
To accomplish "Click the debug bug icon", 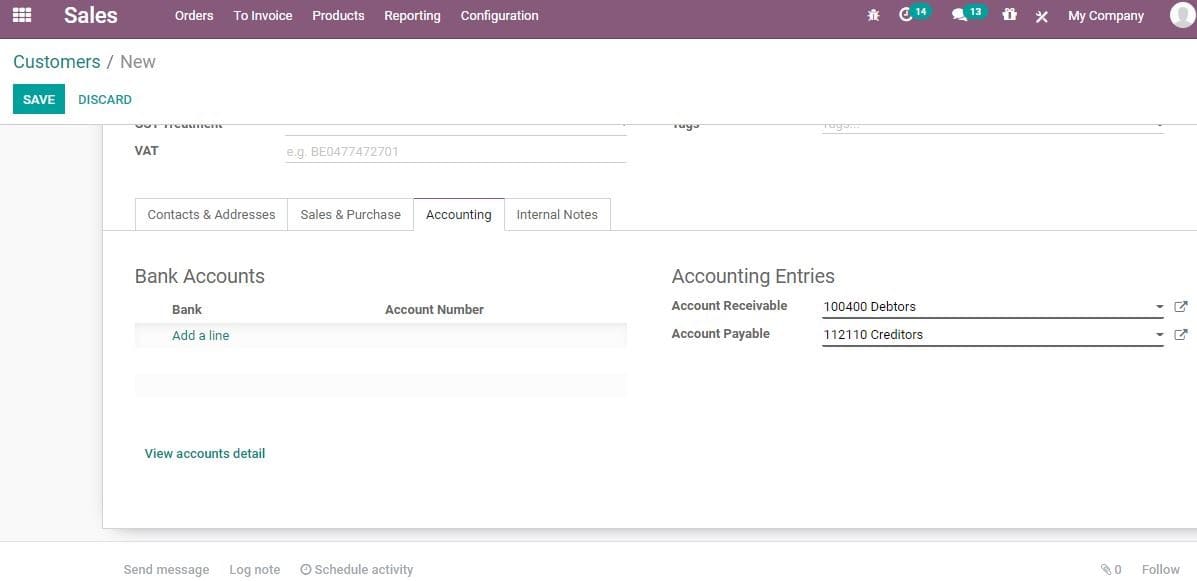I will point(873,15).
